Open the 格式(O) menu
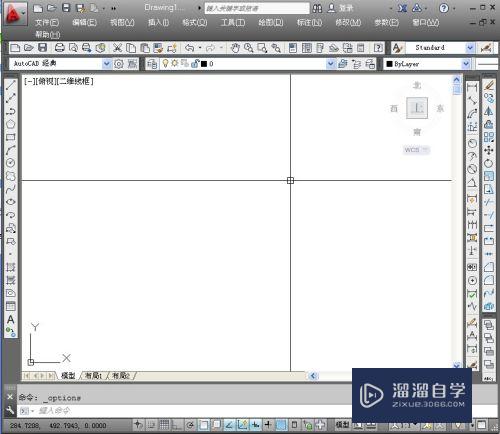 coord(195,22)
